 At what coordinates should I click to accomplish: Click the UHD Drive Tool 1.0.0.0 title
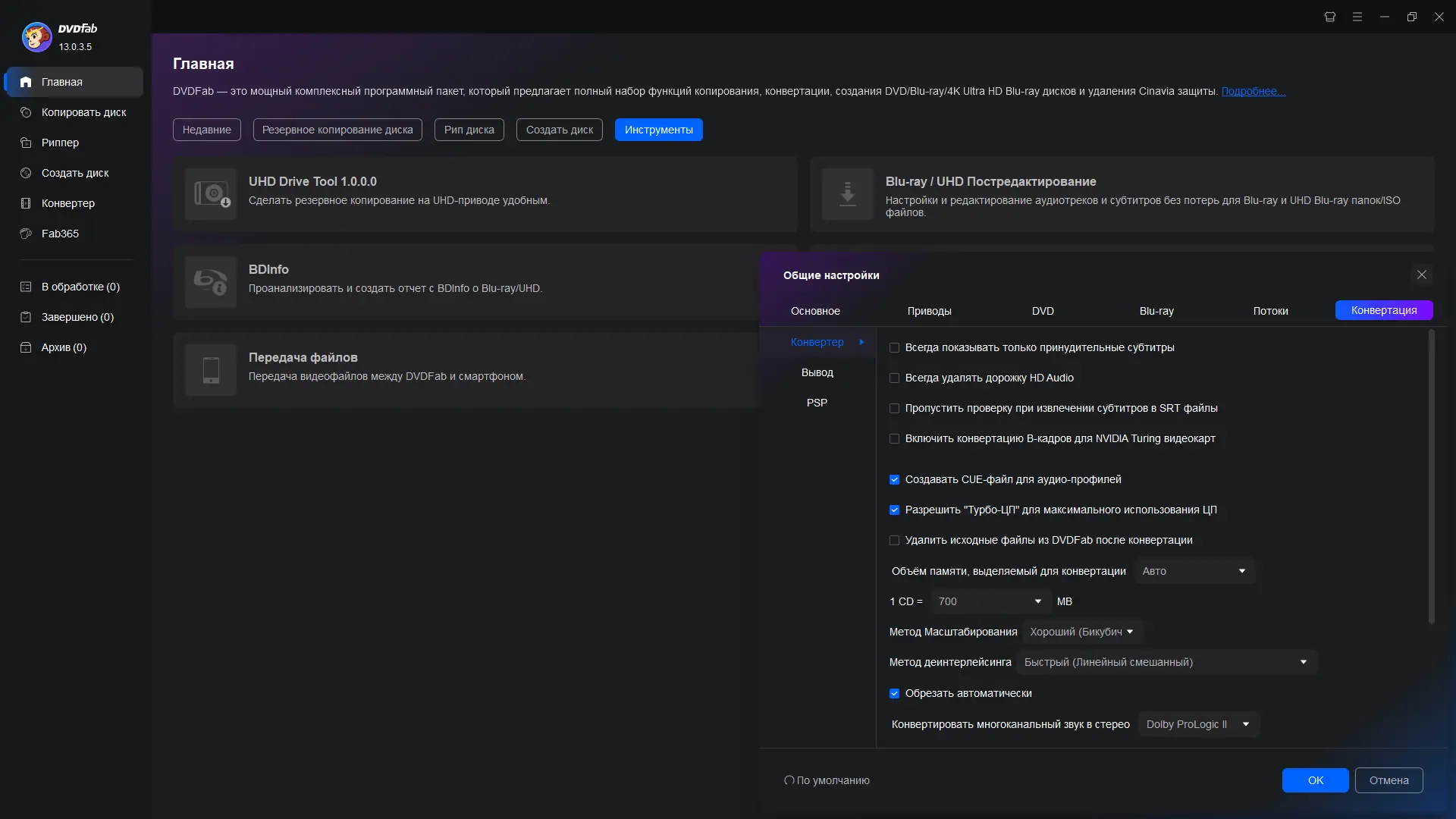pos(312,181)
